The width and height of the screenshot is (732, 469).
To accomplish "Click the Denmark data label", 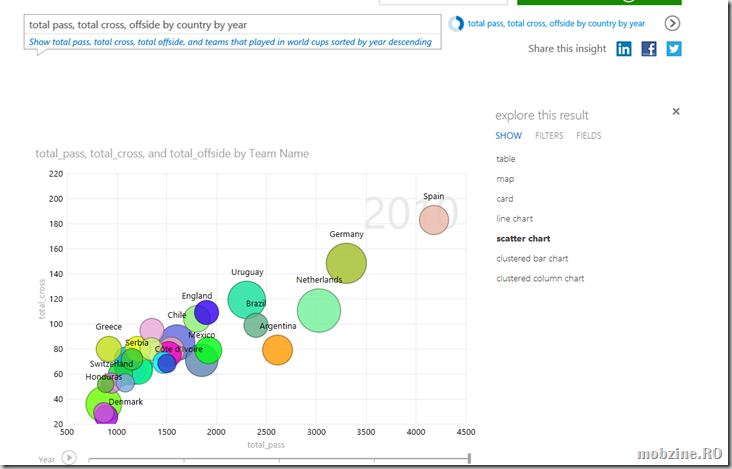I will [x=126, y=402].
